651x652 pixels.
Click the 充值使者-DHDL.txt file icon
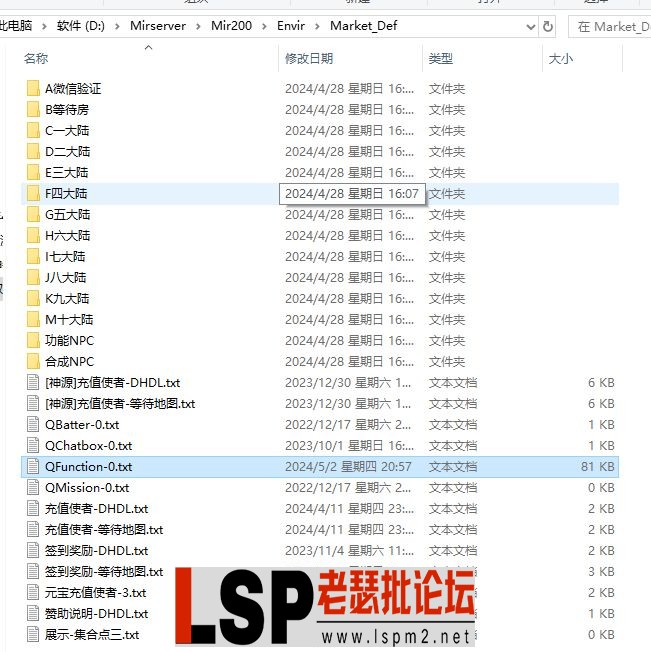[33, 509]
